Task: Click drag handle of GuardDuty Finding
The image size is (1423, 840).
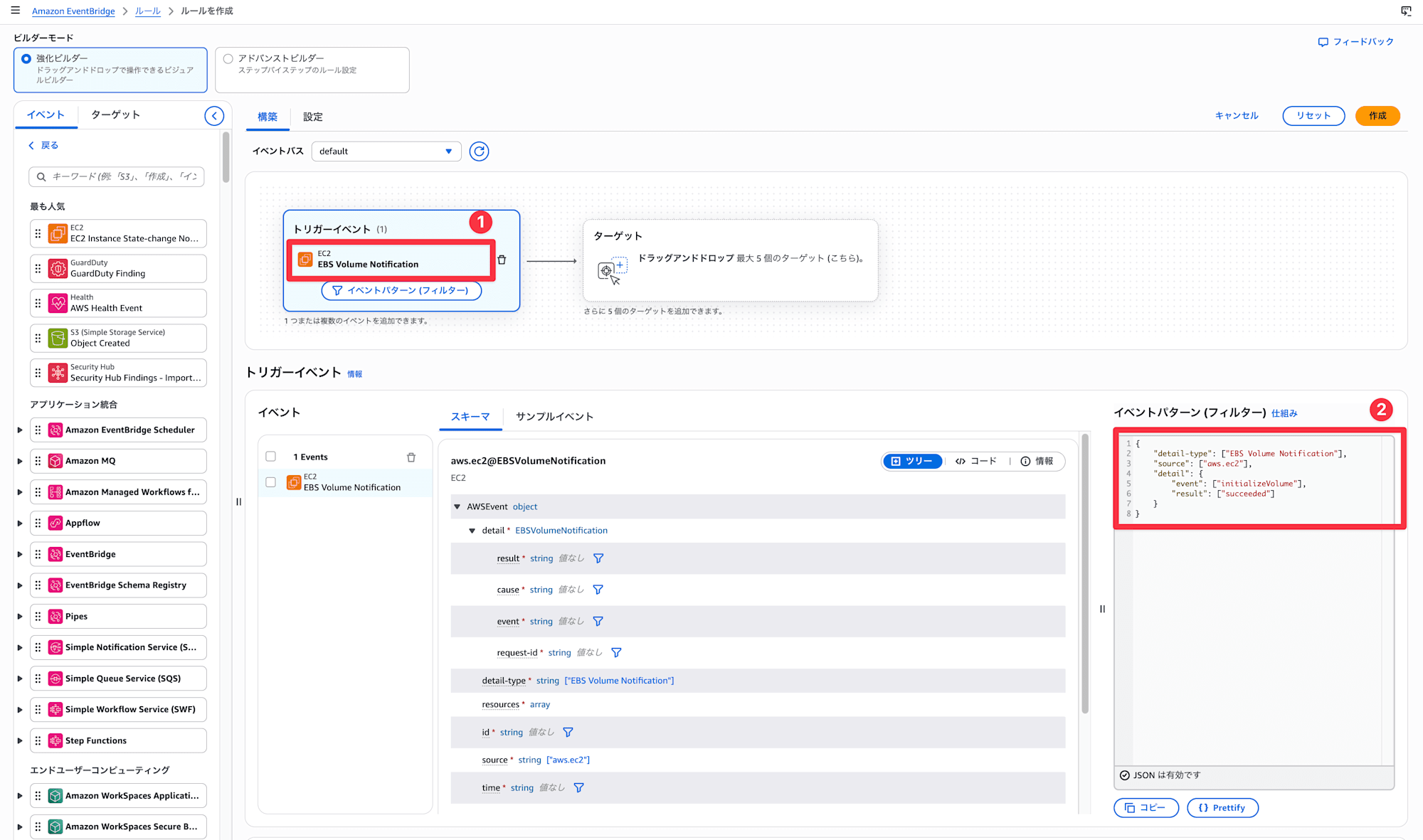Action: tap(38, 268)
